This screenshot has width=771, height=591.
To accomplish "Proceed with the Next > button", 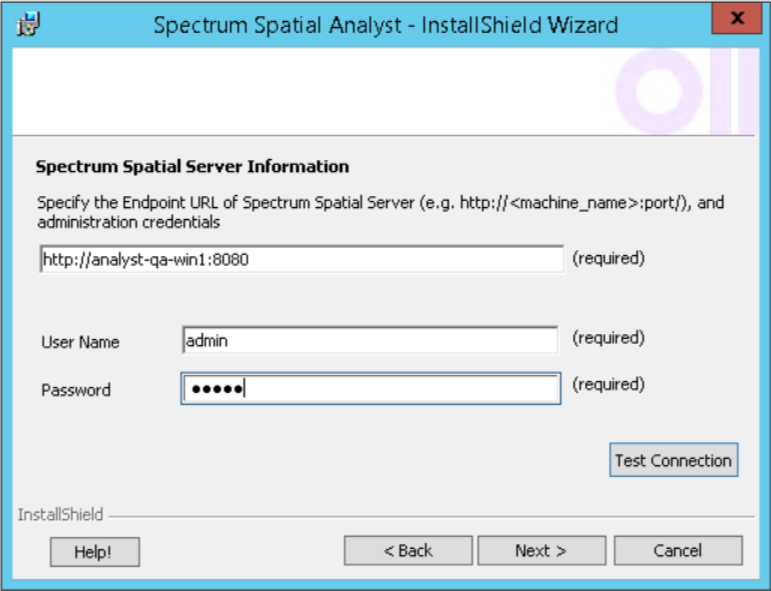I will tap(541, 551).
